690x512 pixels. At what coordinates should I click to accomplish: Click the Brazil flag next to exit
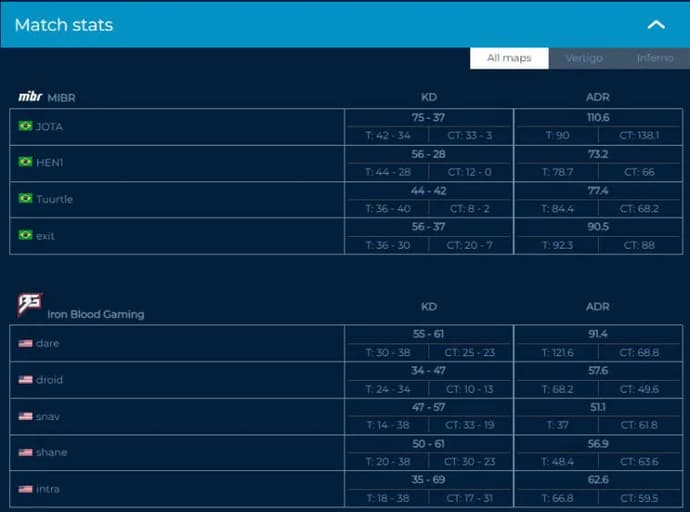click(x=25, y=235)
